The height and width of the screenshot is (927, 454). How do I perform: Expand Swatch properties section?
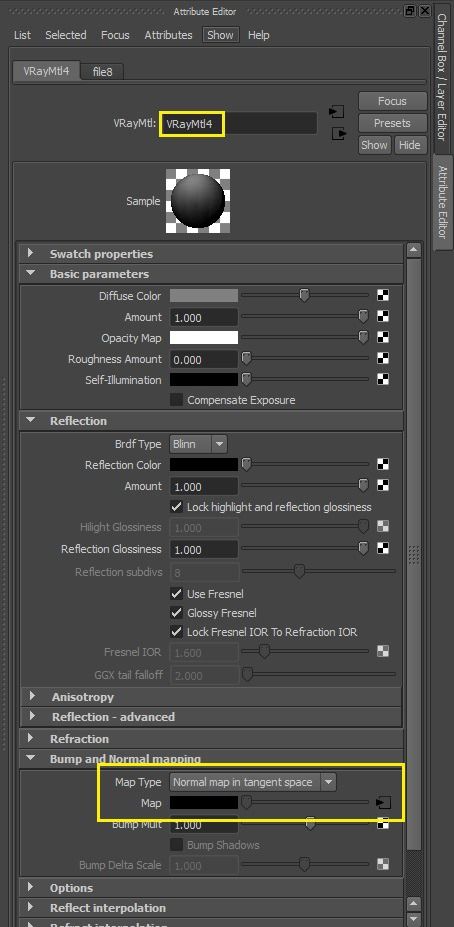pos(31,254)
